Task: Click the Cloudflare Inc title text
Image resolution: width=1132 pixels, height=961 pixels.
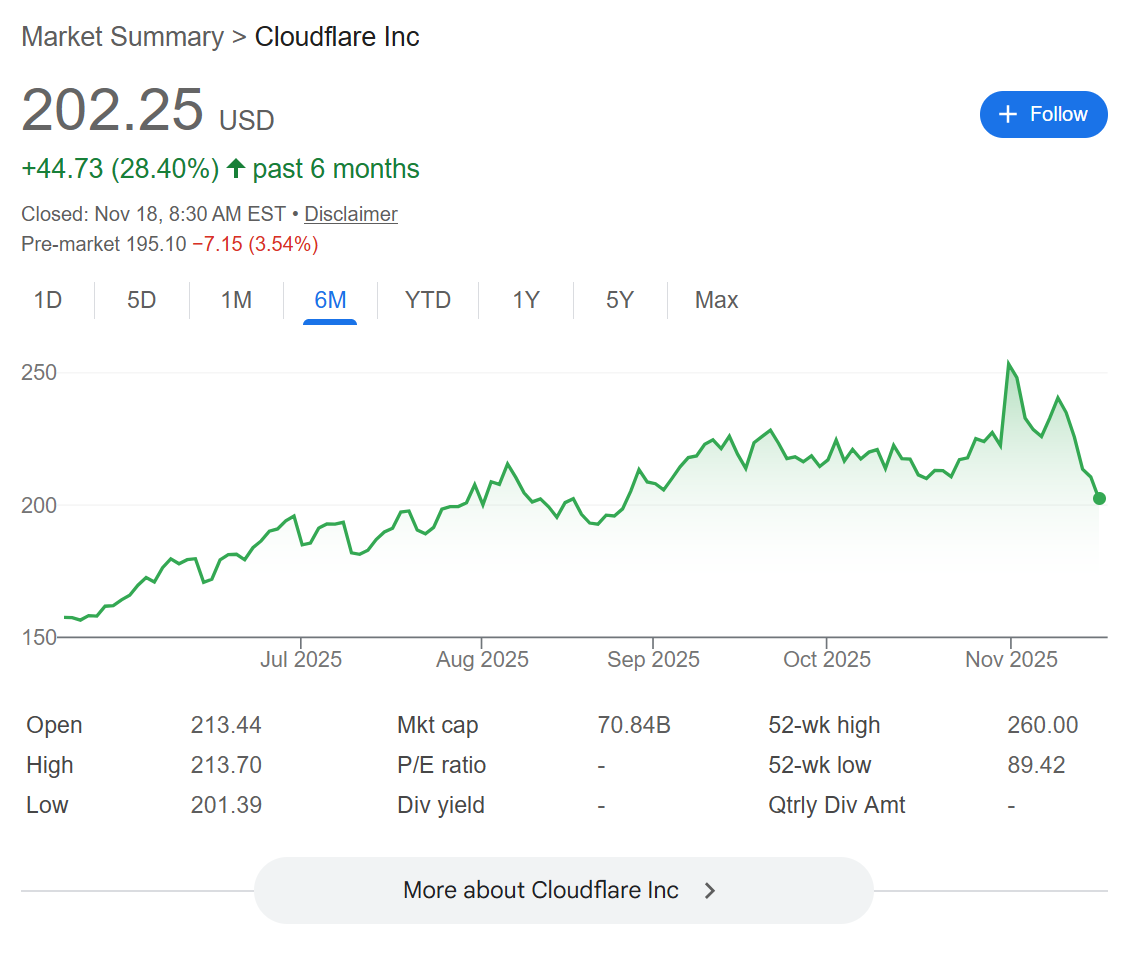Action: point(337,37)
